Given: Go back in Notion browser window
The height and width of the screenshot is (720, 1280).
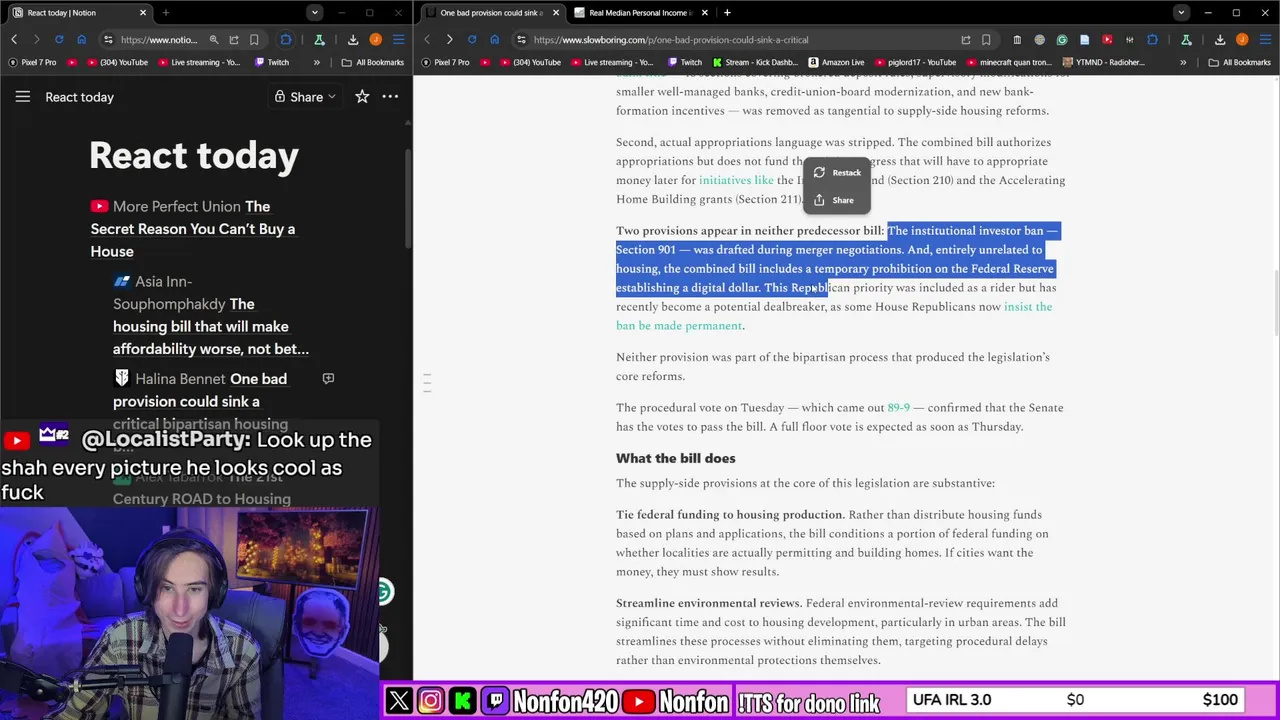Looking at the screenshot, I should 14,40.
